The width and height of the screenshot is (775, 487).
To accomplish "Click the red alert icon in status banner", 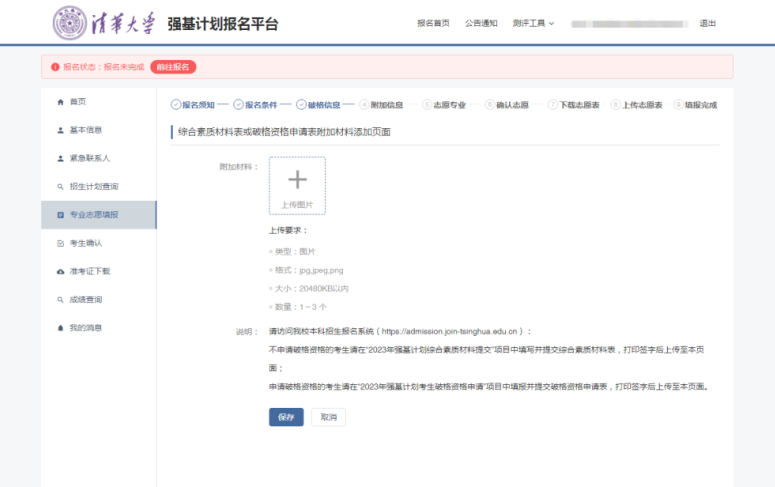I will click(55, 67).
